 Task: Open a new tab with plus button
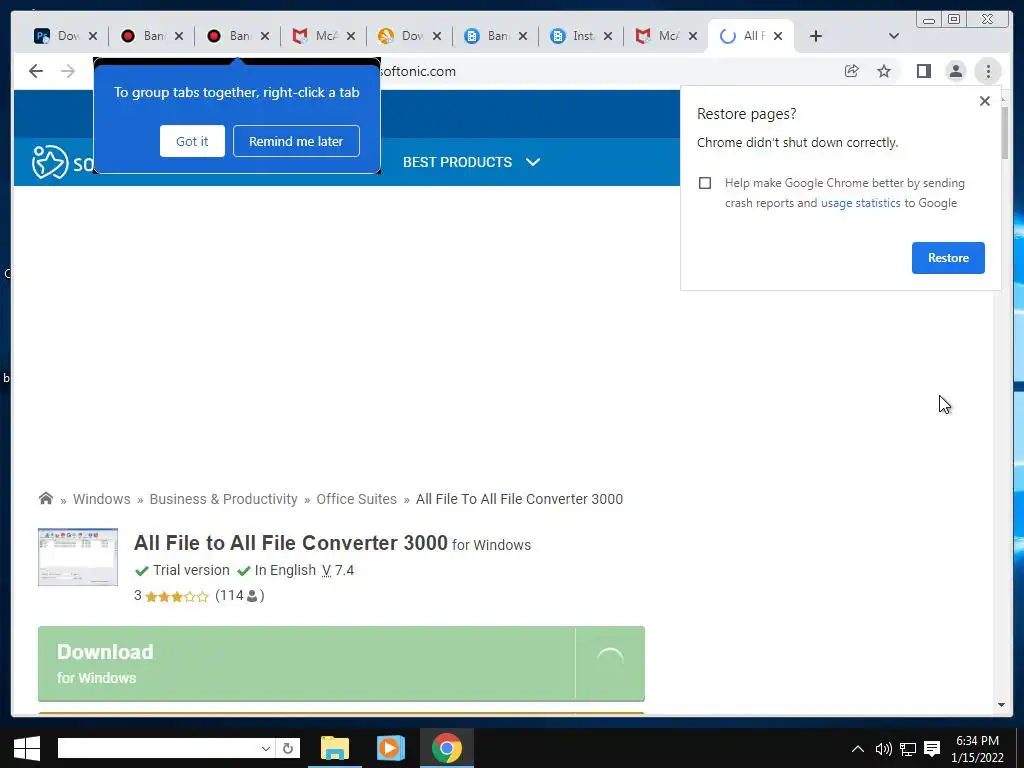[x=816, y=36]
